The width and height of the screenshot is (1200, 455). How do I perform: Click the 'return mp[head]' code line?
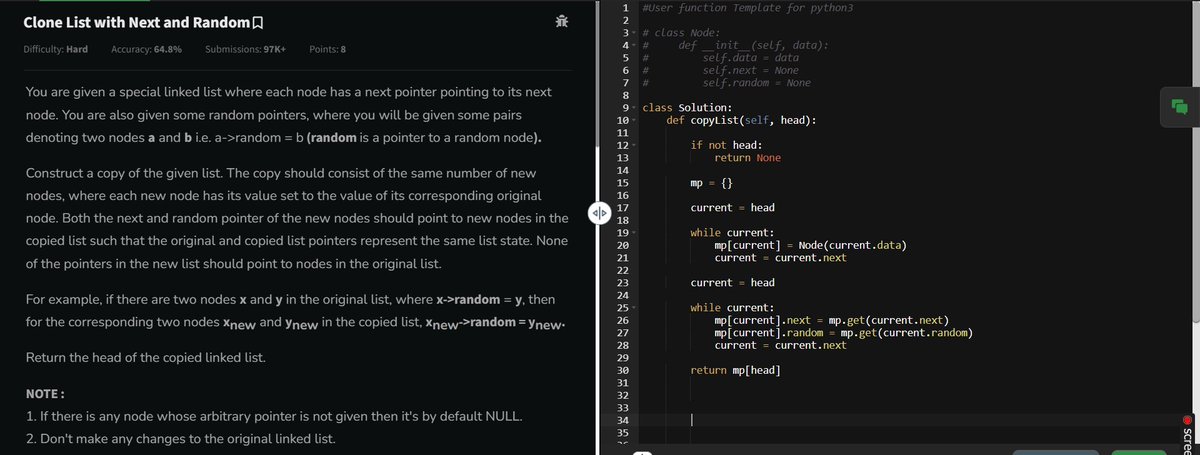click(x=736, y=370)
